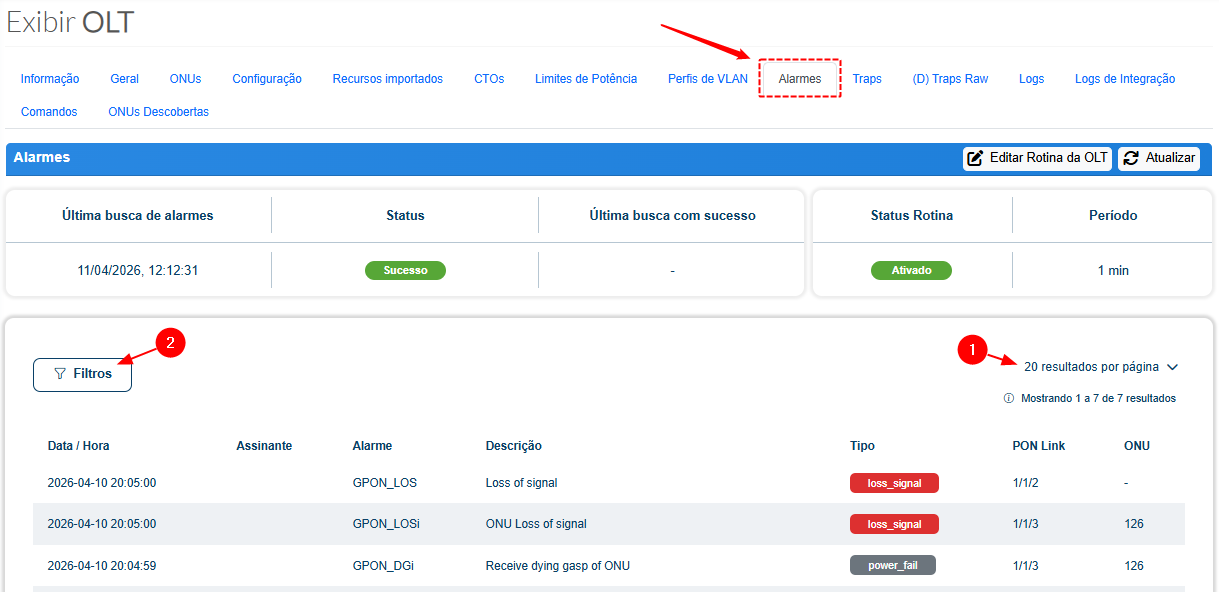Click the info icon beside Mostrando results
Image resolution: width=1219 pixels, height=592 pixels.
coord(1009,398)
